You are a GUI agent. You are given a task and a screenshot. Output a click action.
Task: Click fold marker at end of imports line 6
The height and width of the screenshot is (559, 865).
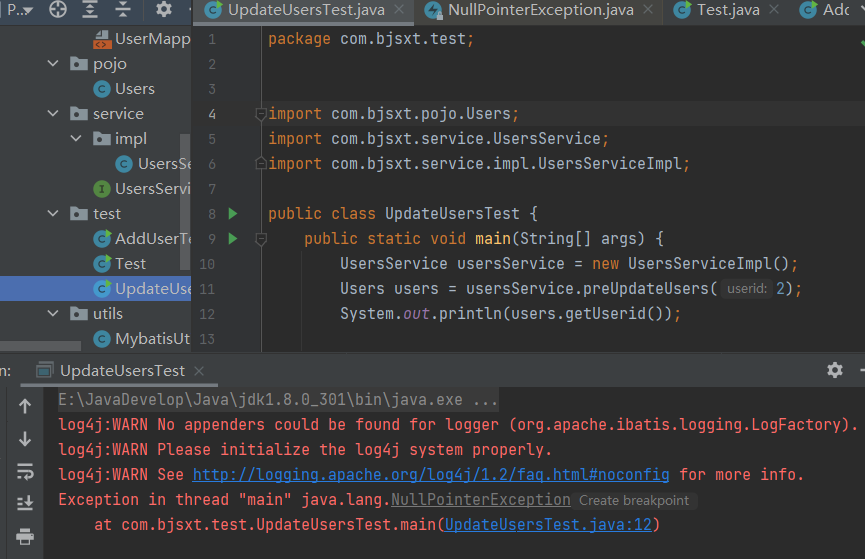[x=261, y=164]
